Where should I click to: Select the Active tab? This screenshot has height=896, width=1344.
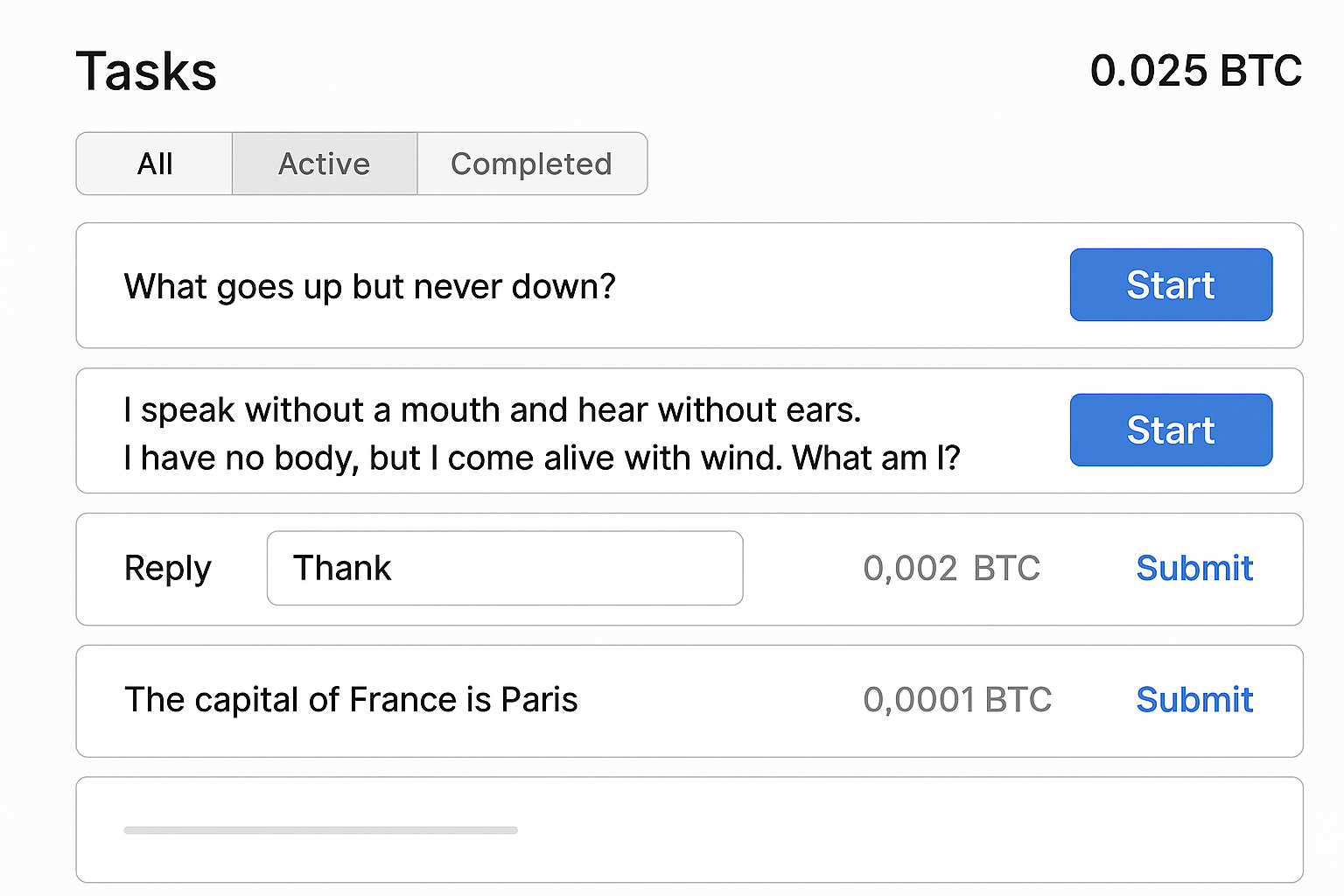325,164
